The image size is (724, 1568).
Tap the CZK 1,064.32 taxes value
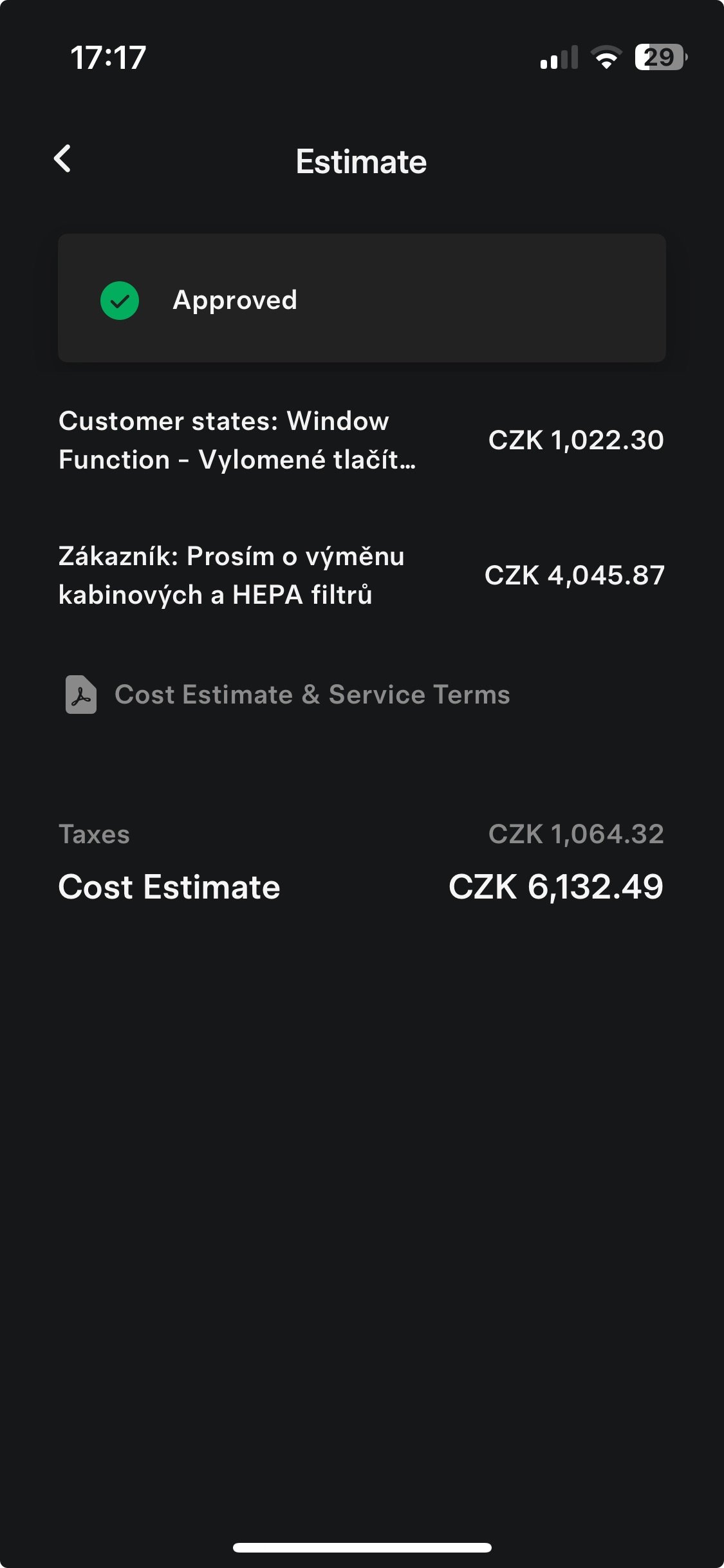[x=576, y=834]
